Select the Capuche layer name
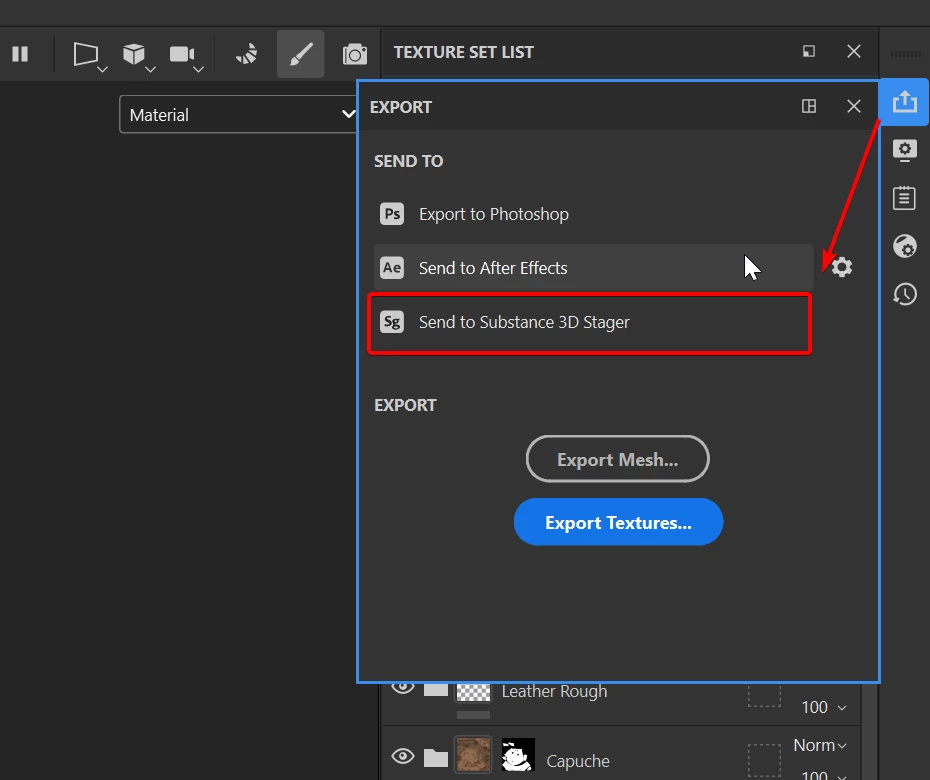Viewport: 930px width, 780px height. point(578,761)
